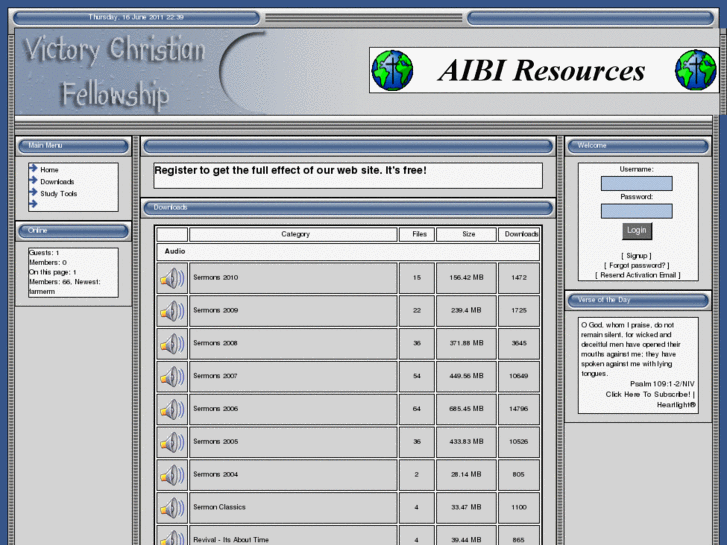The width and height of the screenshot is (727, 545).
Task: Focus the Username input field
Action: click(637, 183)
